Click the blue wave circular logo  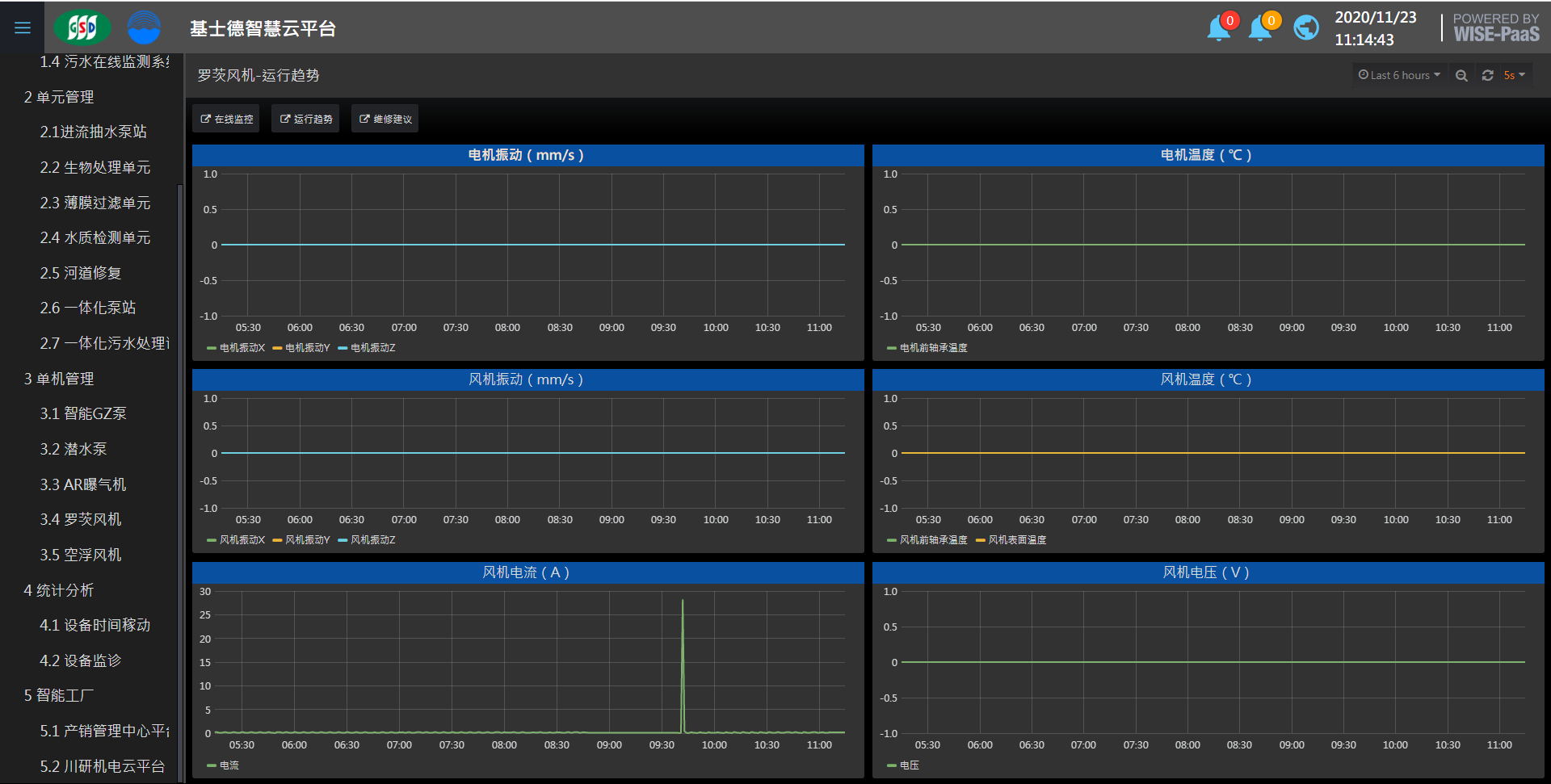[144, 28]
